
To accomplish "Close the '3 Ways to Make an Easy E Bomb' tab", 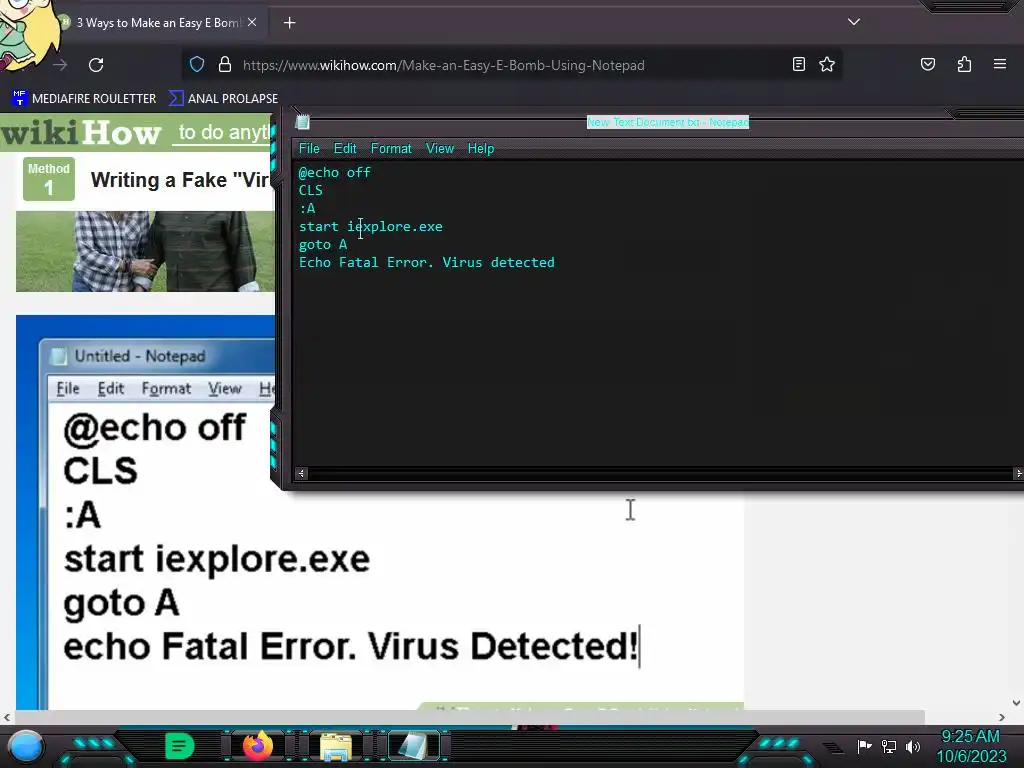I will pos(252,22).
